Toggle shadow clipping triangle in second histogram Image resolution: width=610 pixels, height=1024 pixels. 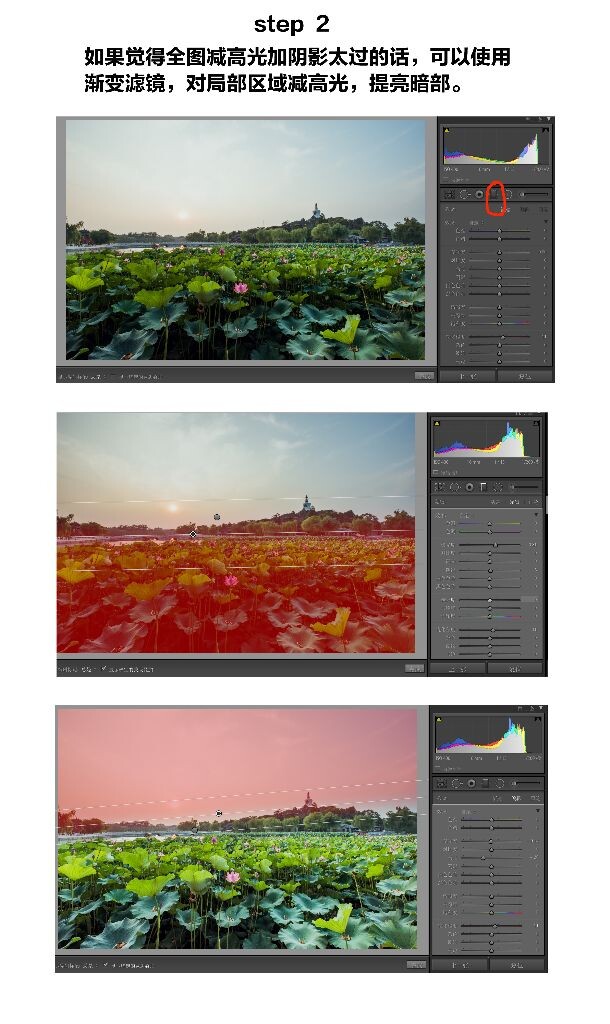click(437, 424)
